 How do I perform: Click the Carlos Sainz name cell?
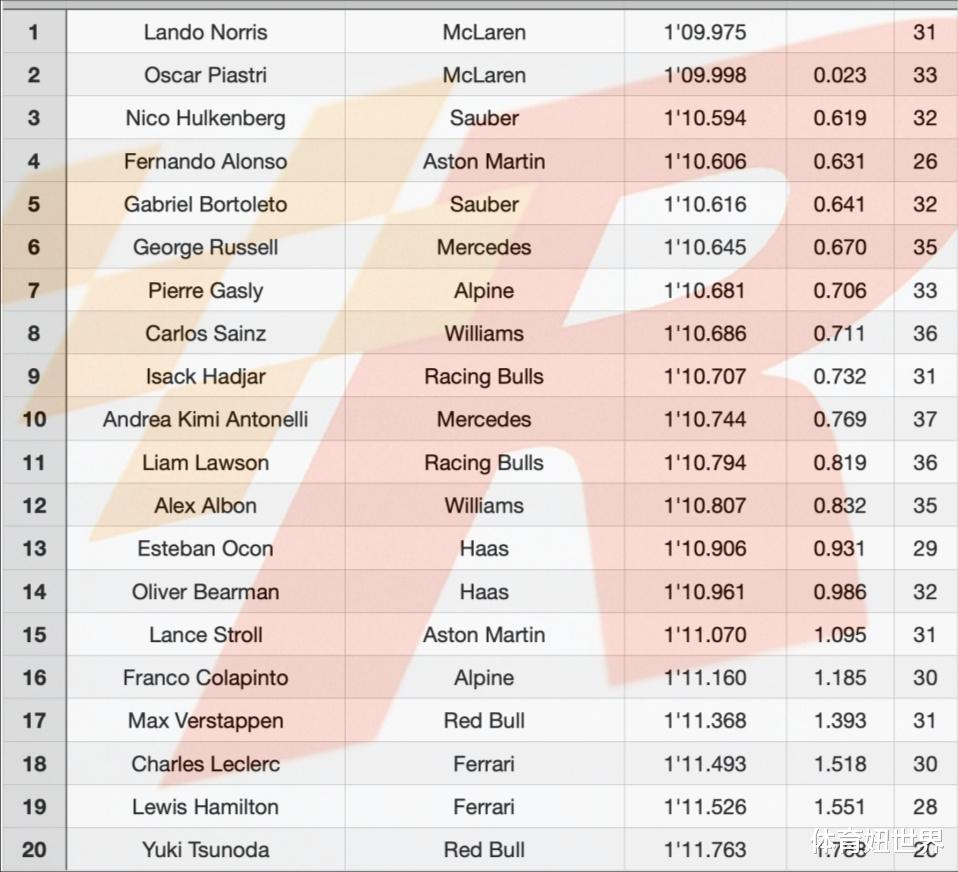(205, 333)
